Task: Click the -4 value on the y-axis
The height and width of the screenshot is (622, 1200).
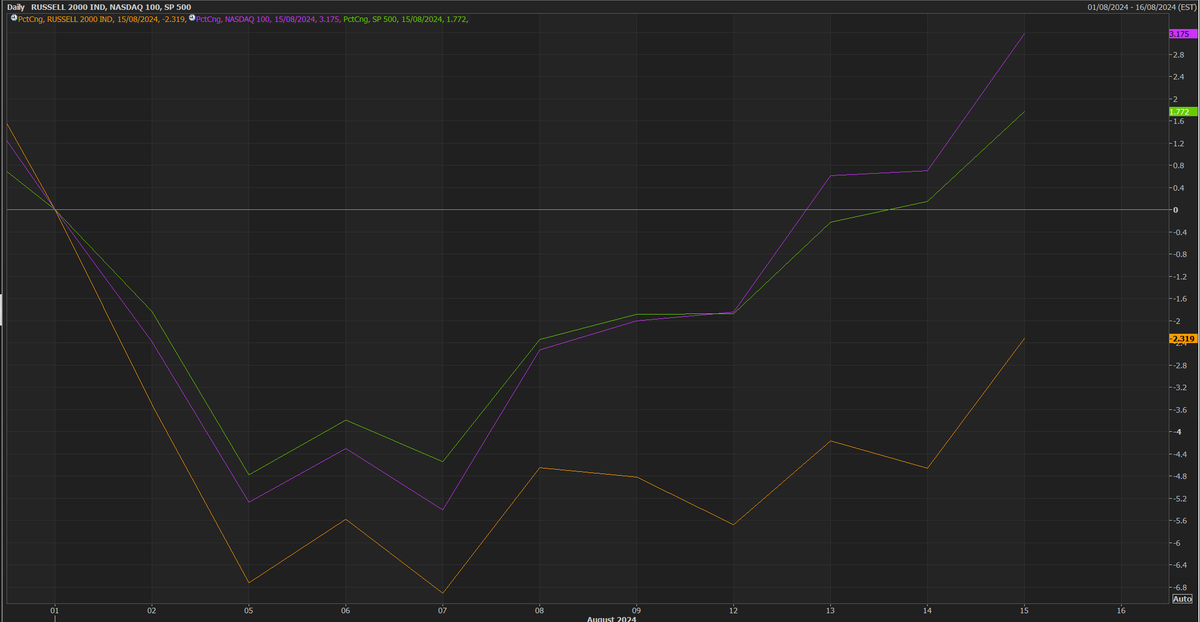Action: (x=1177, y=432)
